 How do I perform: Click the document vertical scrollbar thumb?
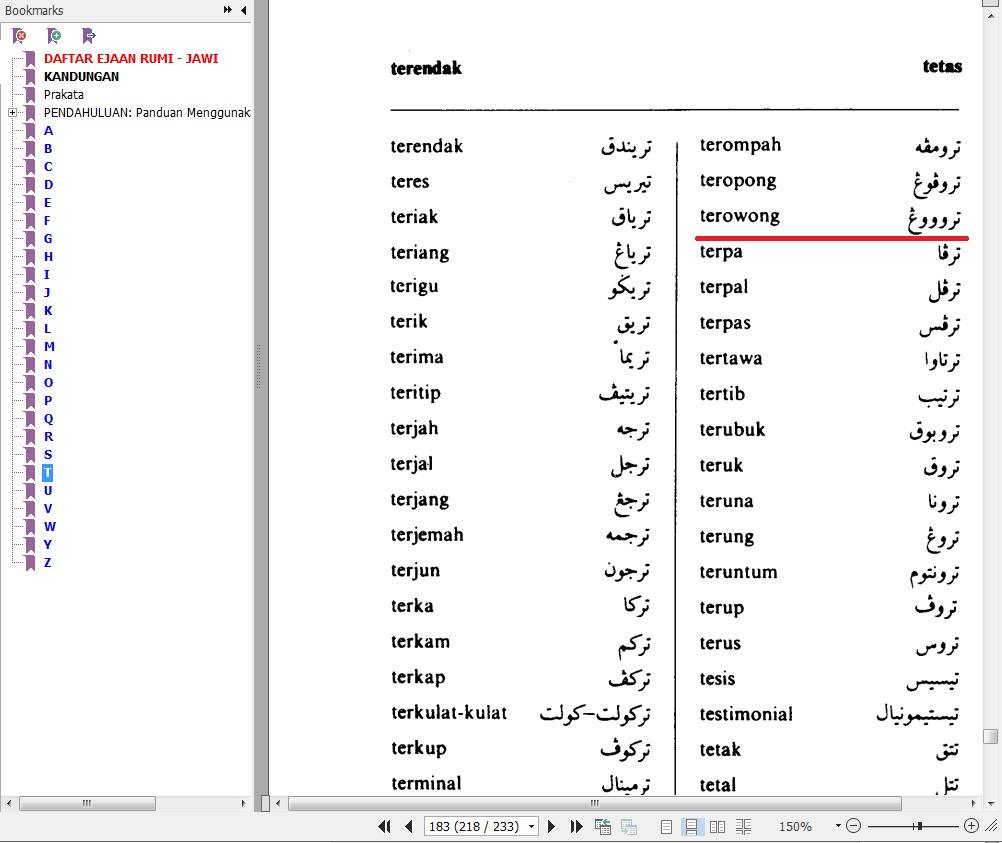click(x=990, y=736)
